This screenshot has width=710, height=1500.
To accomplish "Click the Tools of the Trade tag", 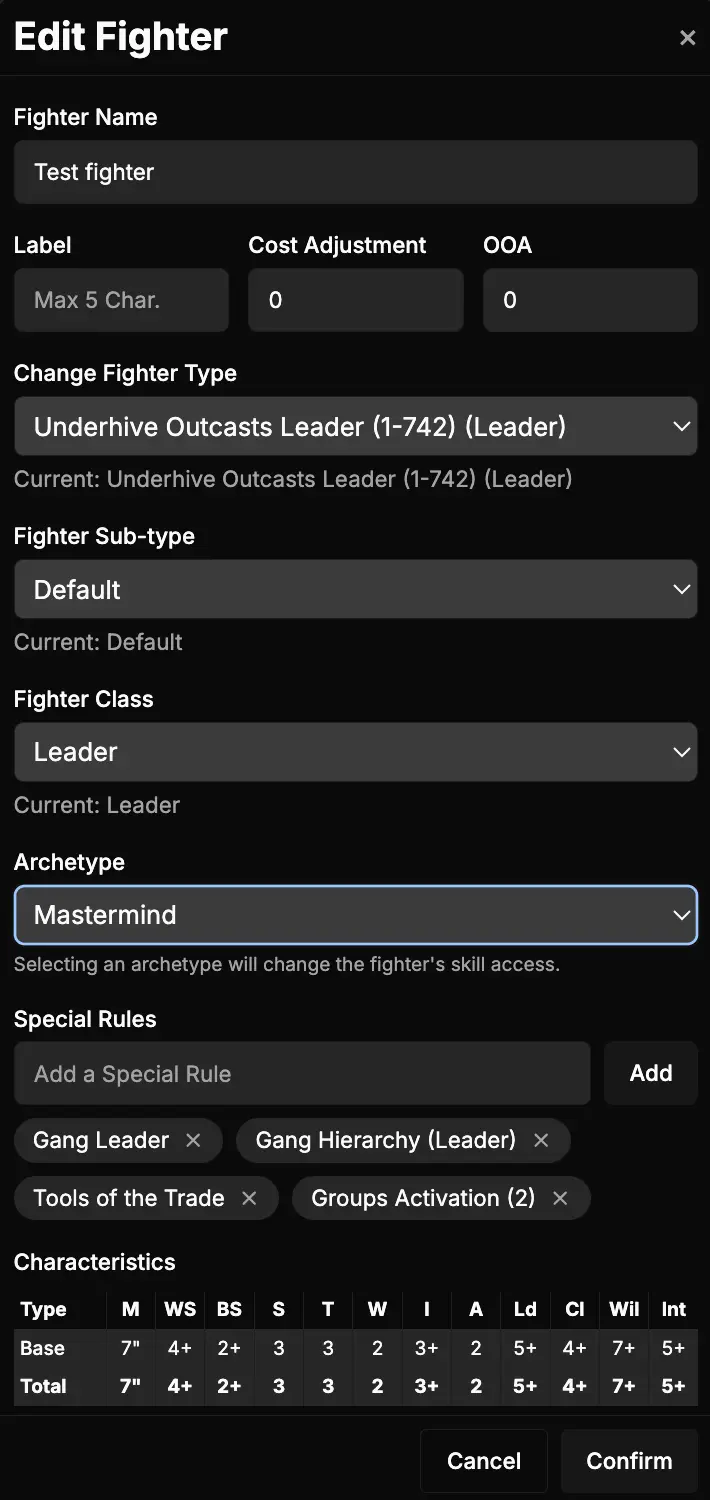I will coord(129,1198).
